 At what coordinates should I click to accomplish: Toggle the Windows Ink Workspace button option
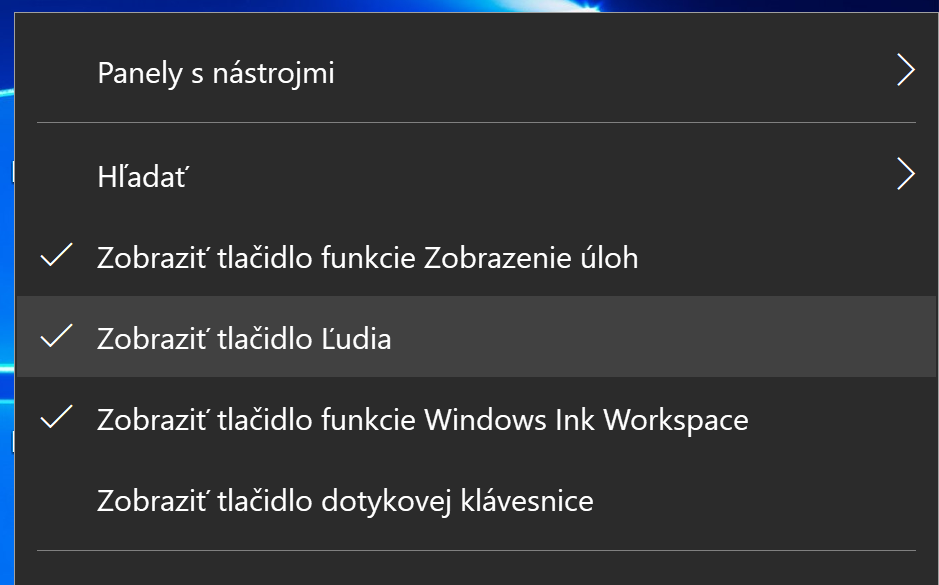(x=475, y=419)
